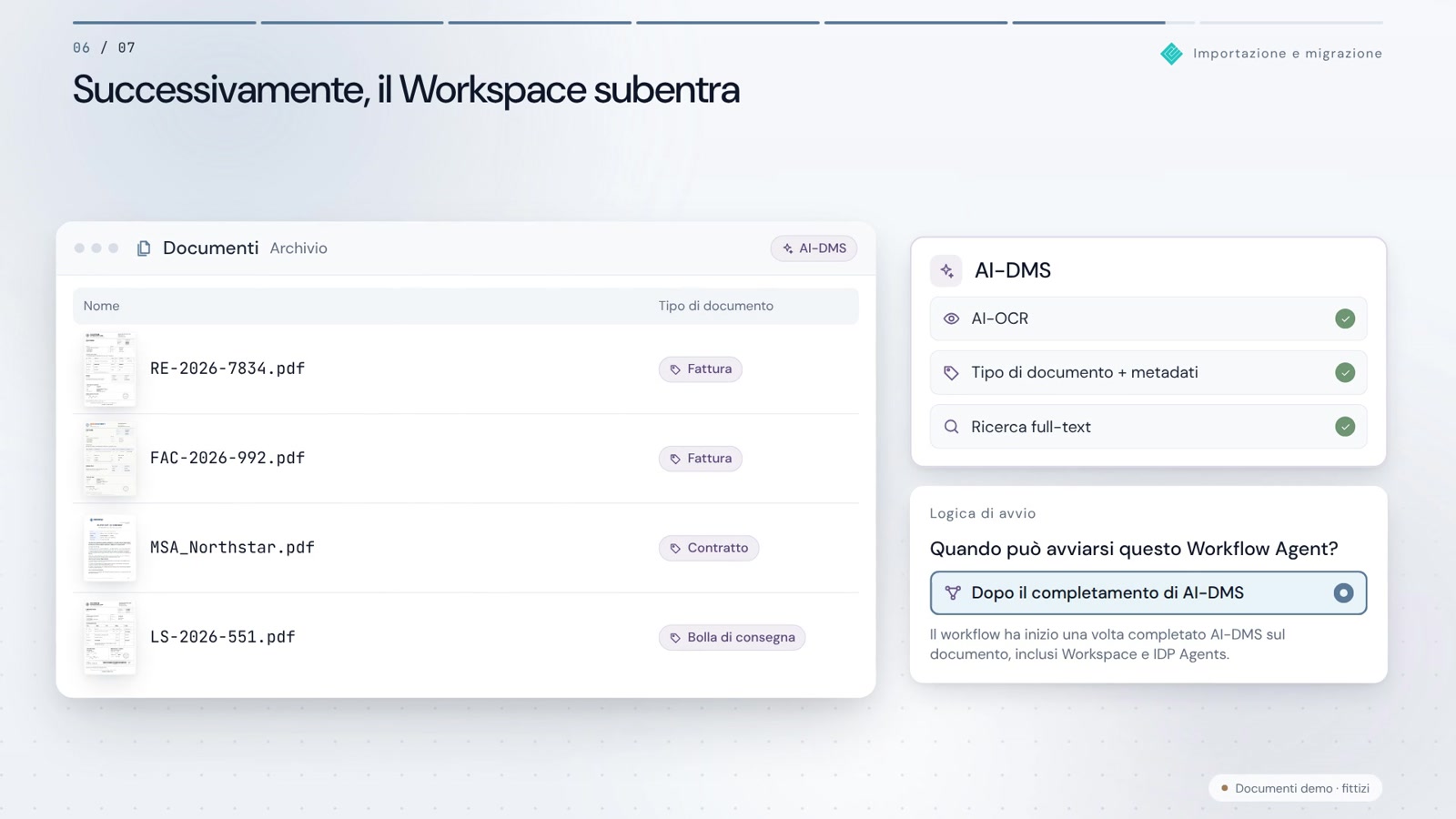Select the Dopo il completamento di AI-DMS radio button
The height and width of the screenshot is (819, 1456).
point(1343,593)
